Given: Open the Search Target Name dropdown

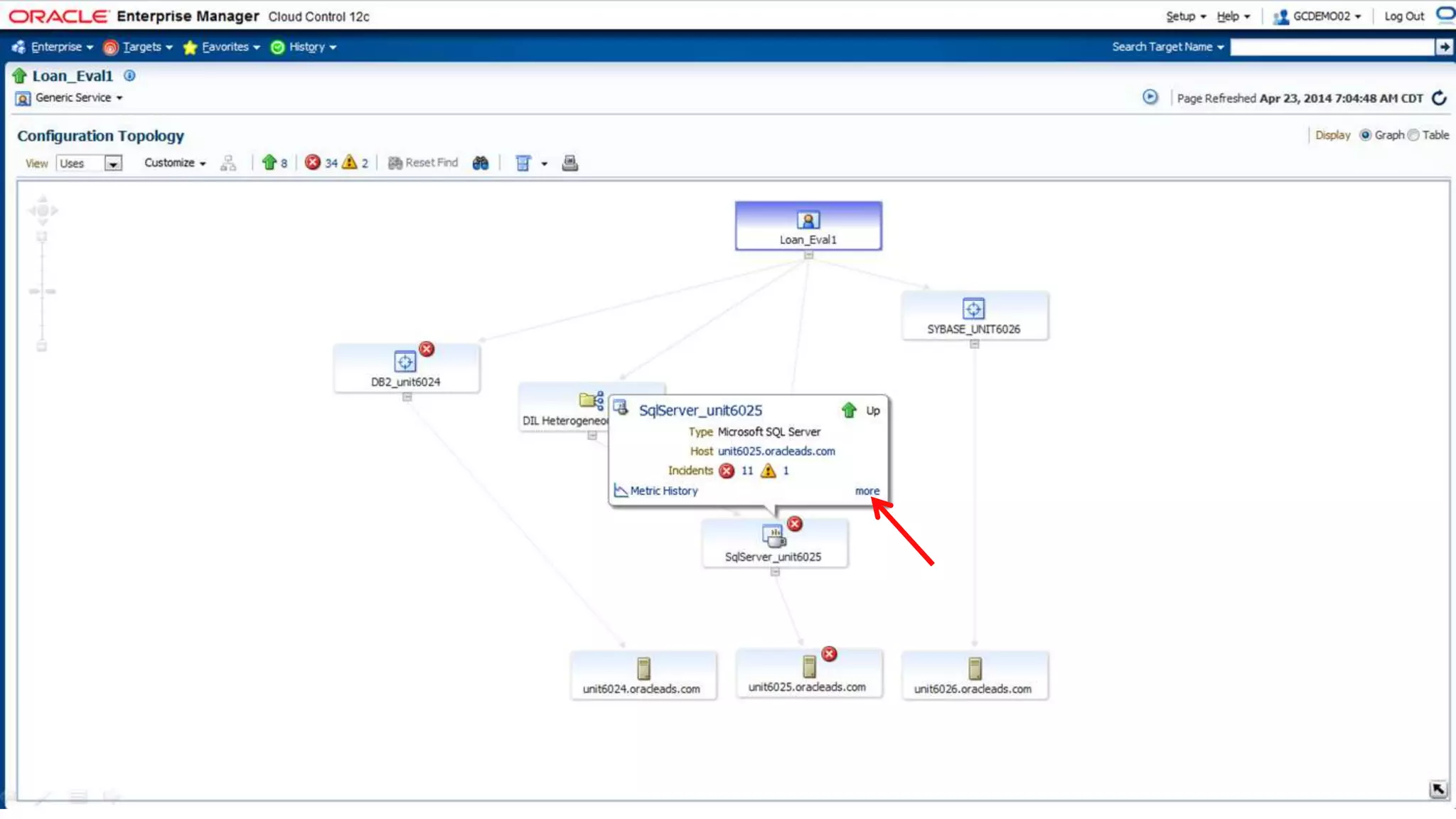Looking at the screenshot, I should (x=1168, y=47).
